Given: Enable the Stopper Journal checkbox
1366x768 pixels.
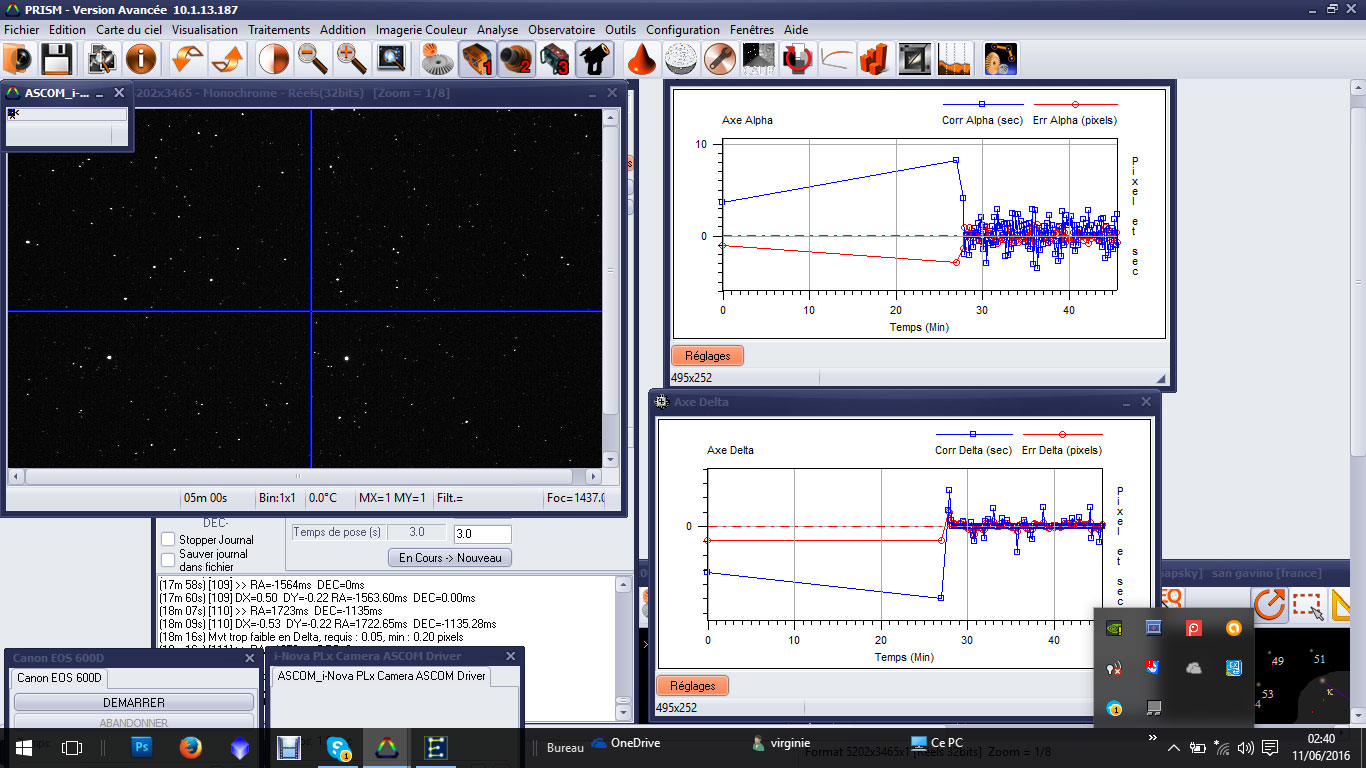Looking at the screenshot, I should [168, 540].
